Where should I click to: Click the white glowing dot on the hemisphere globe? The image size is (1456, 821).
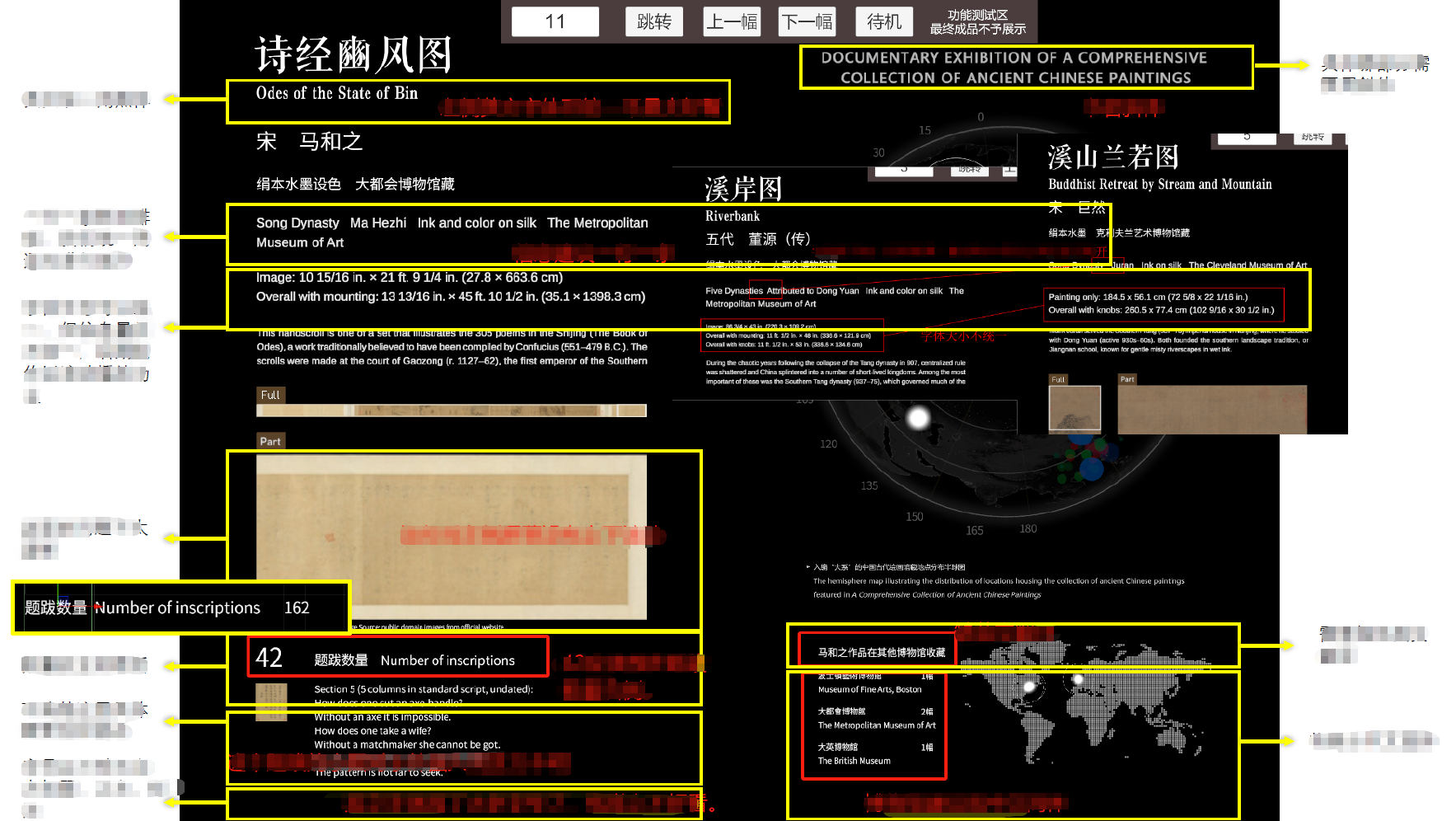pos(918,418)
